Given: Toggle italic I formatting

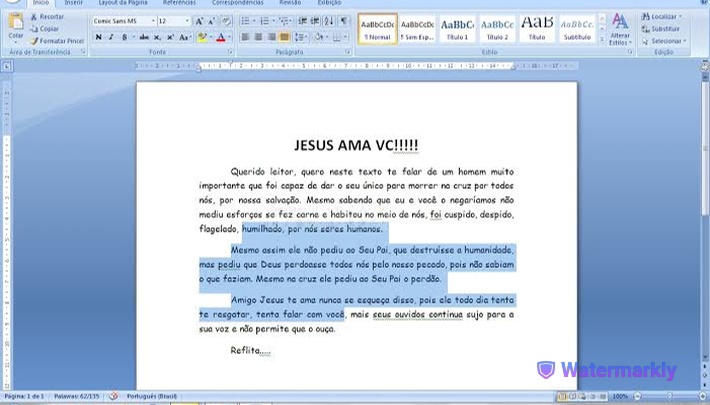Looking at the screenshot, I should click(x=111, y=37).
